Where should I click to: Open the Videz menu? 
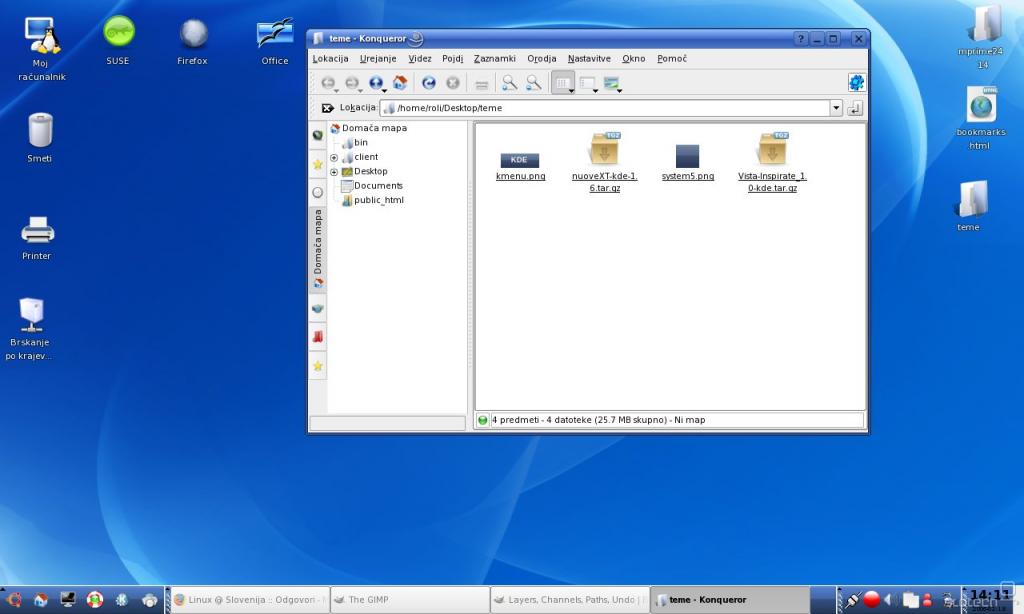click(x=420, y=59)
